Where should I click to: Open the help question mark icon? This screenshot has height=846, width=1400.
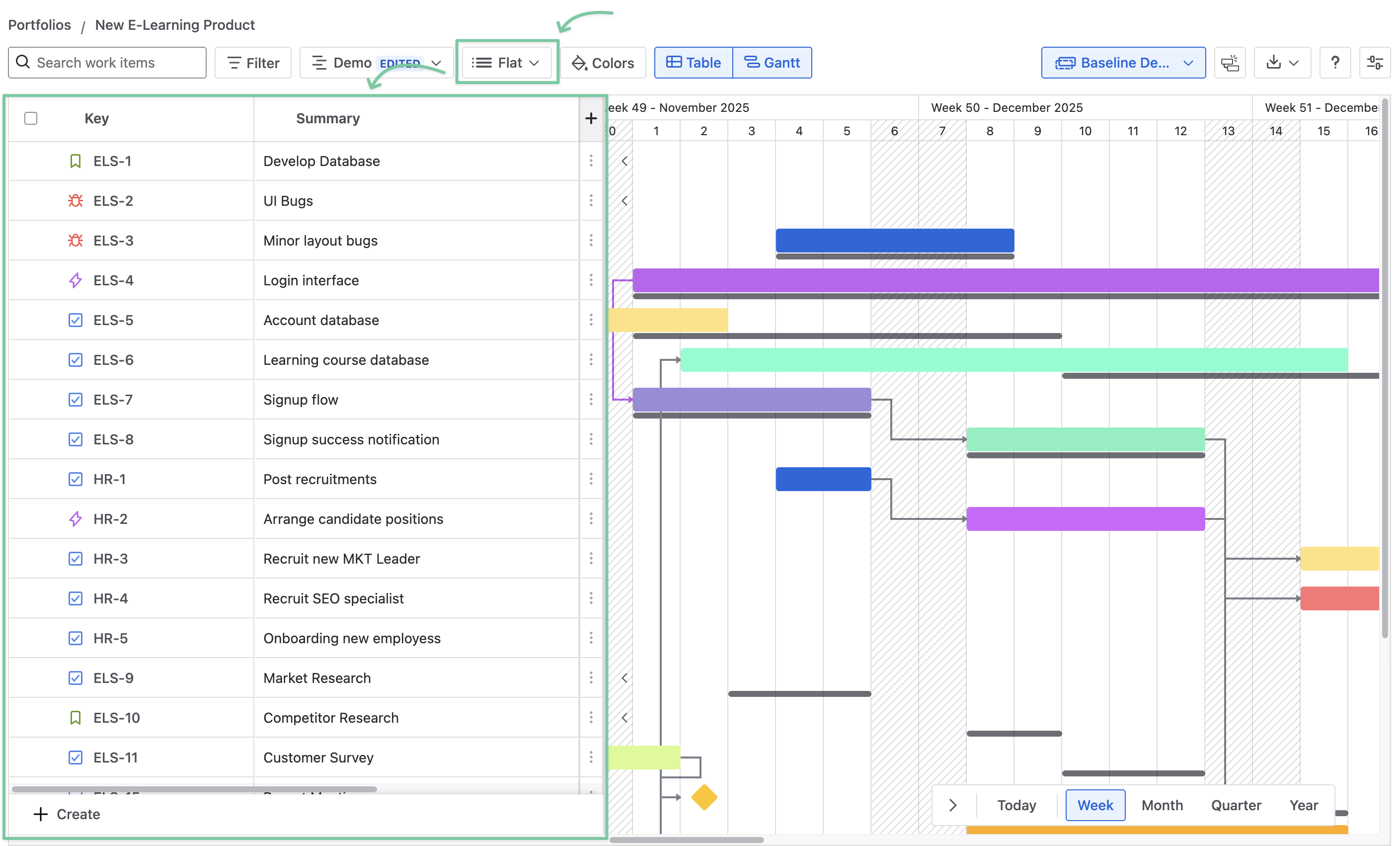(x=1334, y=63)
